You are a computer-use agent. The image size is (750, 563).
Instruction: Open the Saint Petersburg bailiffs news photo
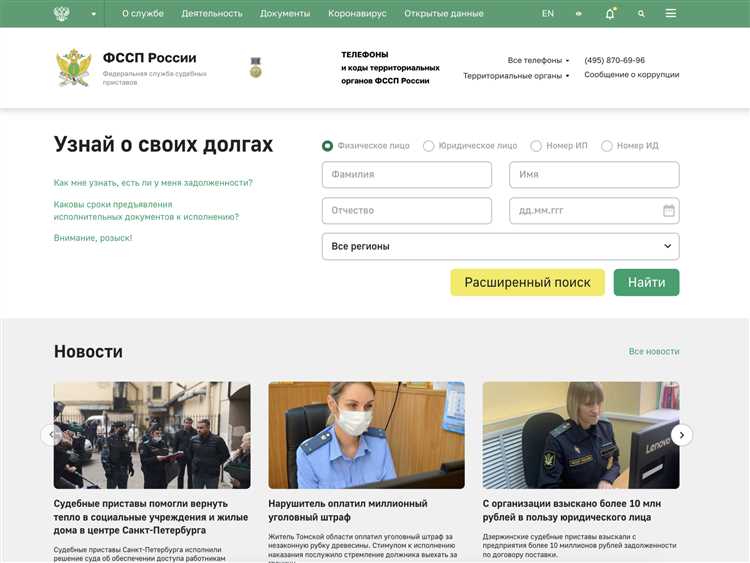152,435
